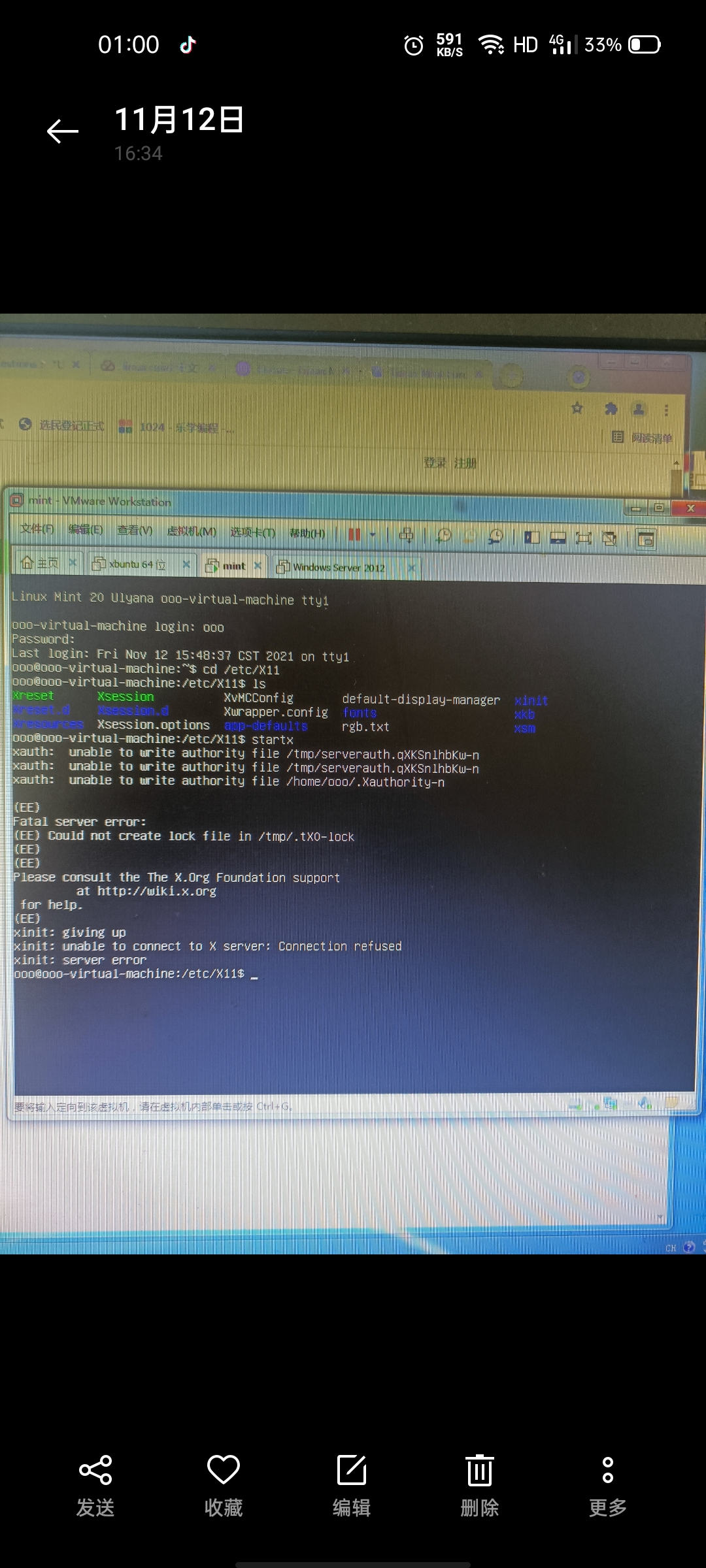Favorite the photo with the 收藏 heart icon
Image resolution: width=706 pixels, height=1568 pixels.
224,1470
